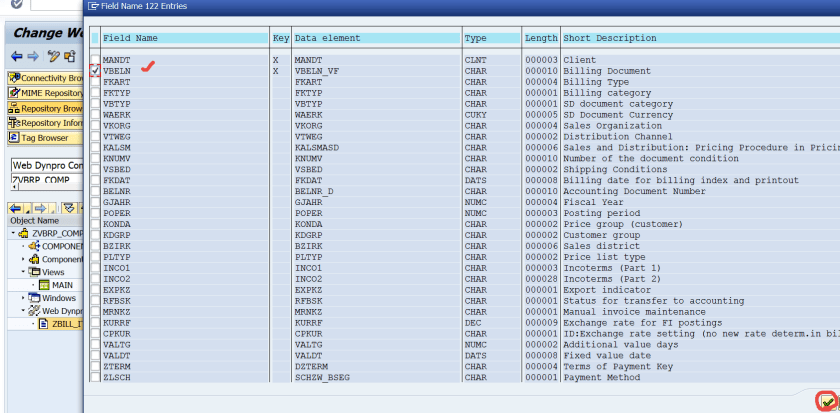
Task: Check the KURRF row checkbox
Action: pos(95,322)
